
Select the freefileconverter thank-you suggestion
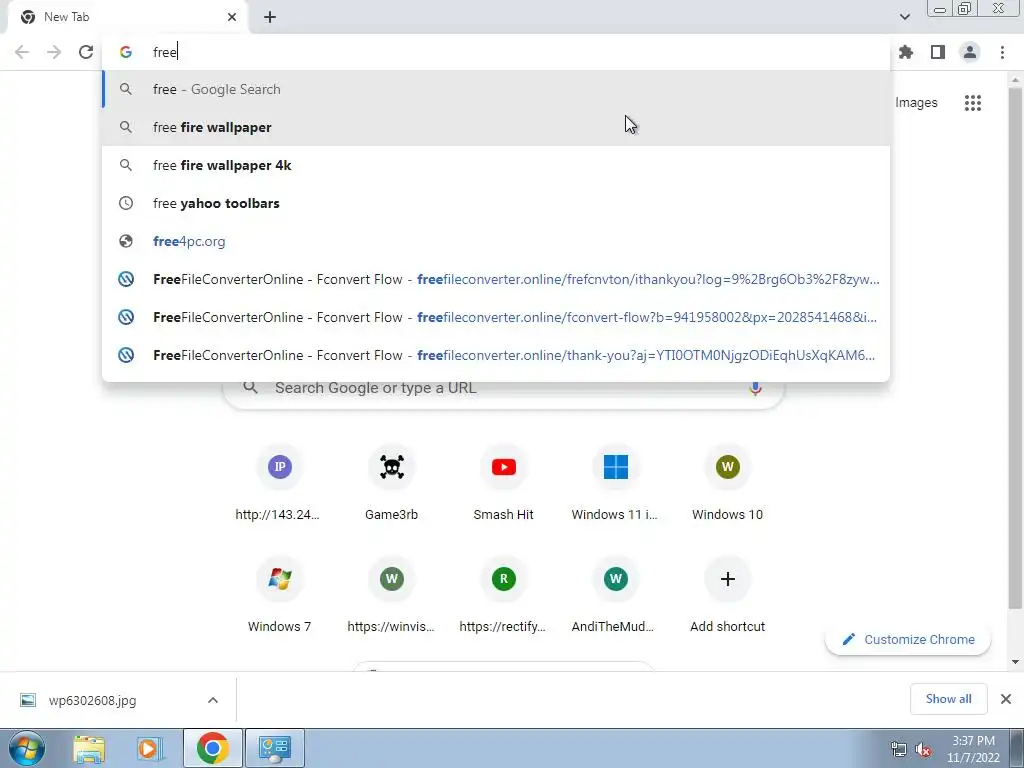(496, 355)
